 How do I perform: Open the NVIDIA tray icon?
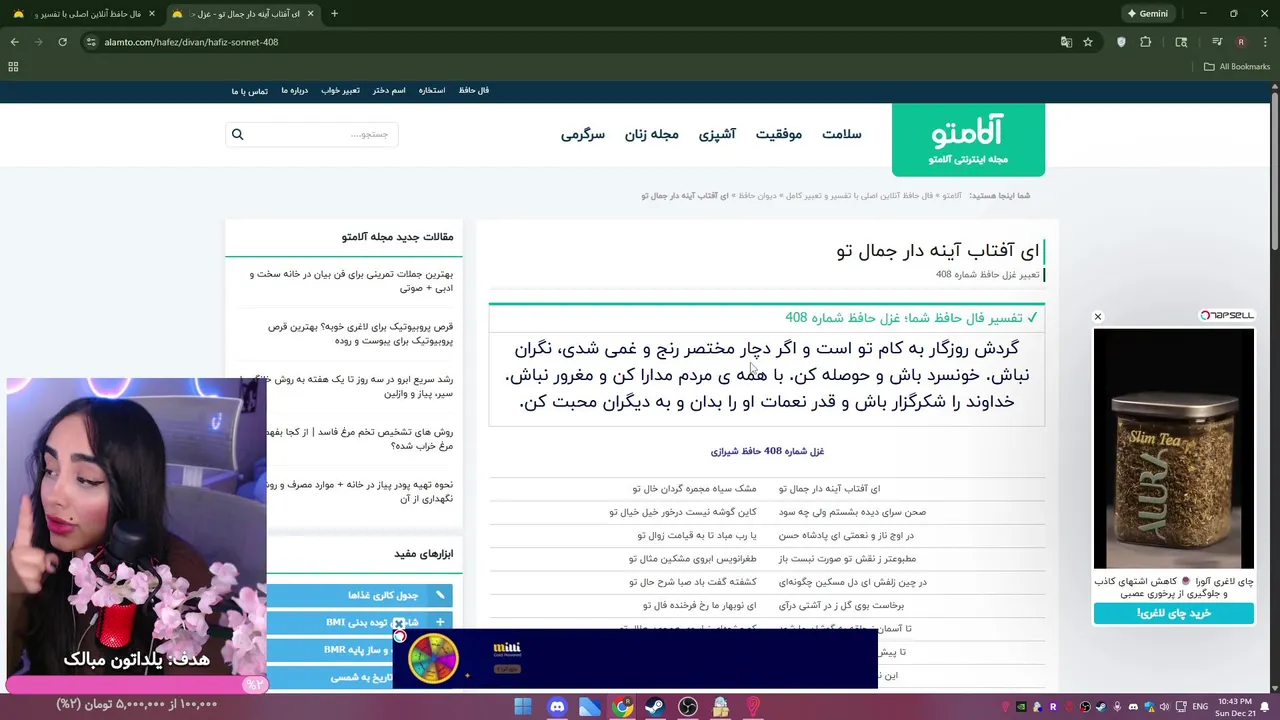pyautogui.click(x=1021, y=707)
